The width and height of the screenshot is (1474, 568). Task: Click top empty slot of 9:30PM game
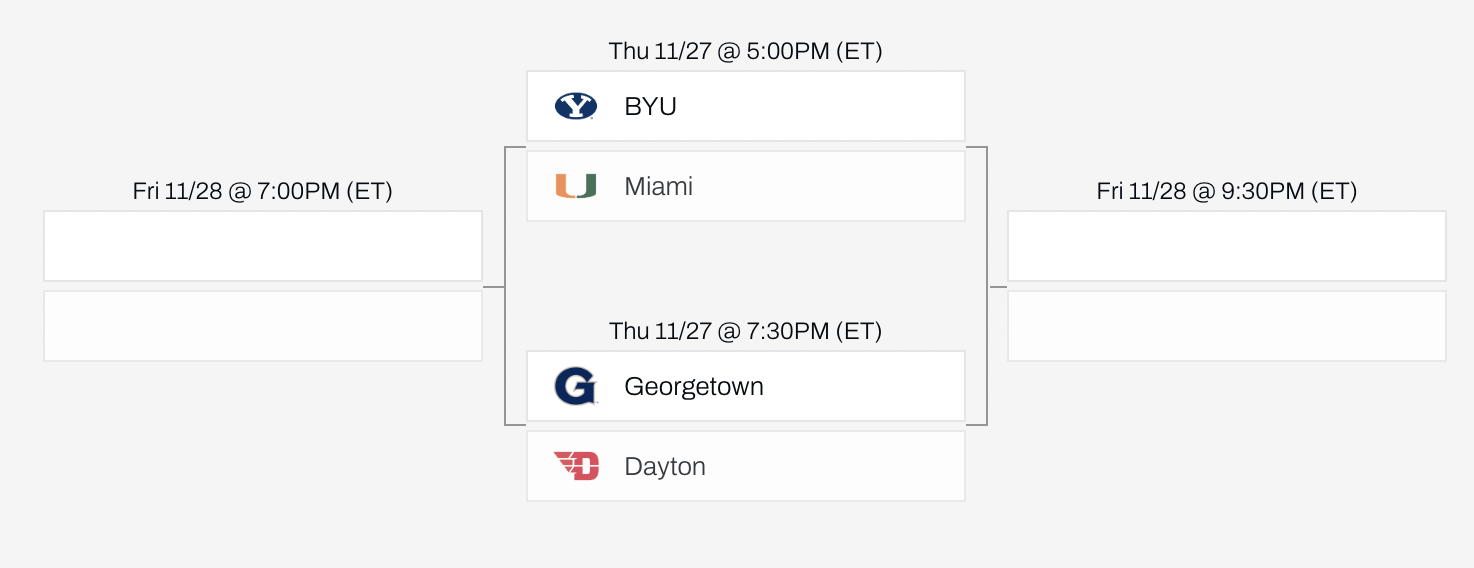click(x=1226, y=246)
